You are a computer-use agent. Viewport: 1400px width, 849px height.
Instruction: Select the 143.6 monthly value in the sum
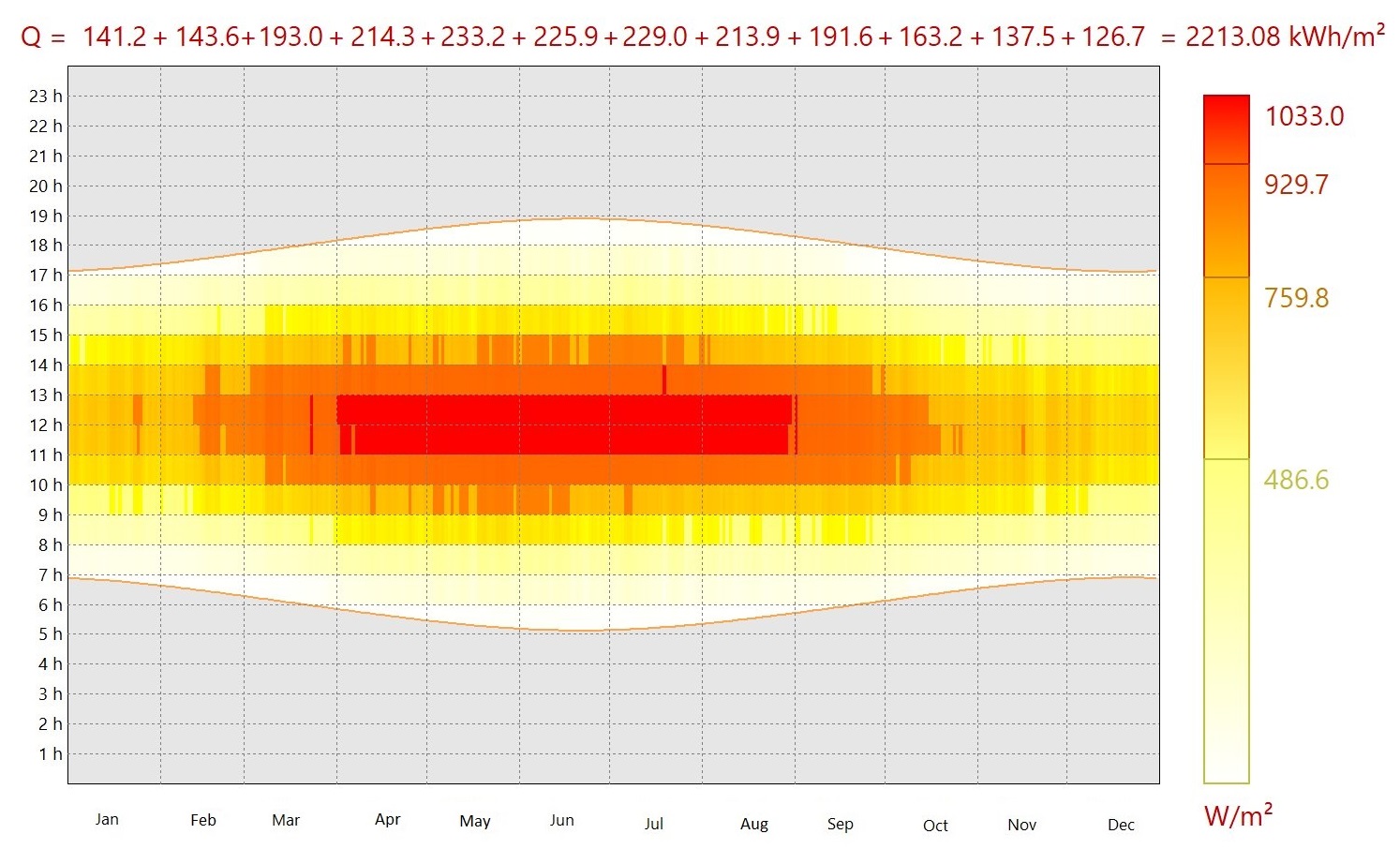tap(208, 37)
